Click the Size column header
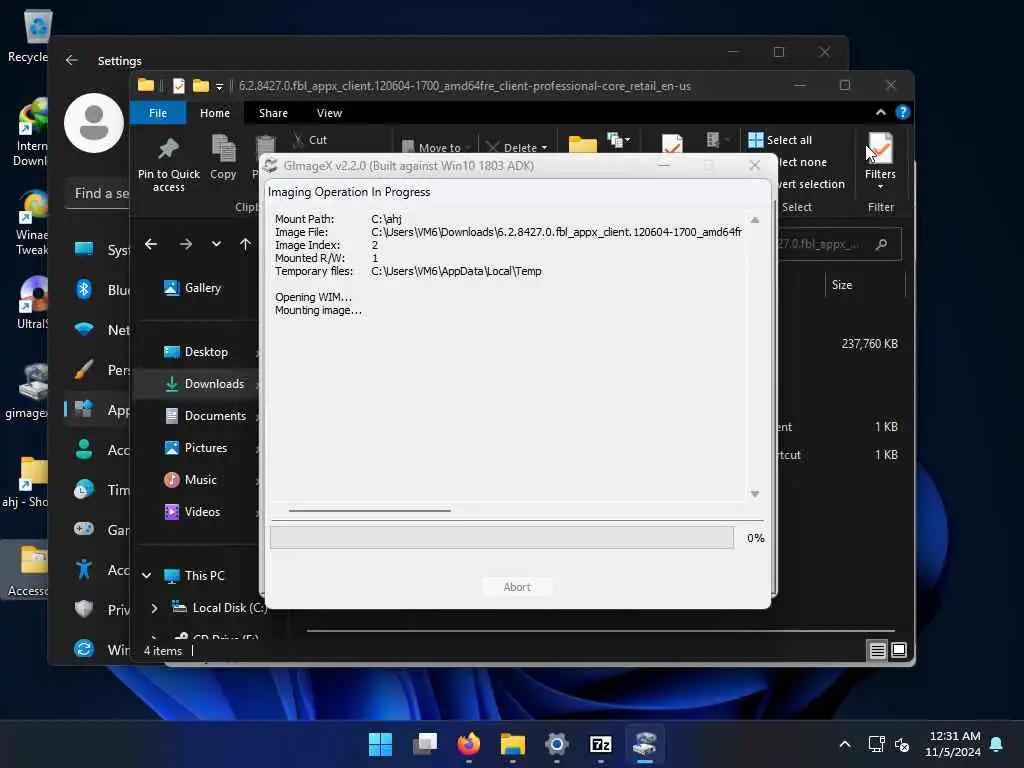1024x768 pixels. click(866, 285)
